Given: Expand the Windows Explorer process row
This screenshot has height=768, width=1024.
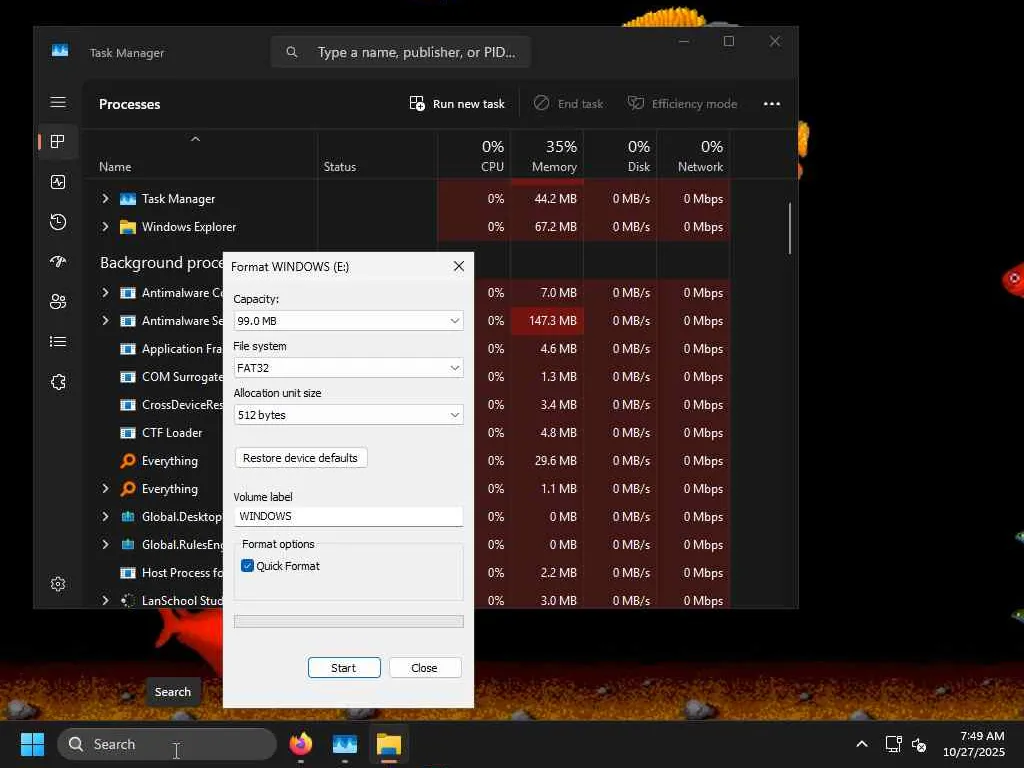Looking at the screenshot, I should [105, 227].
